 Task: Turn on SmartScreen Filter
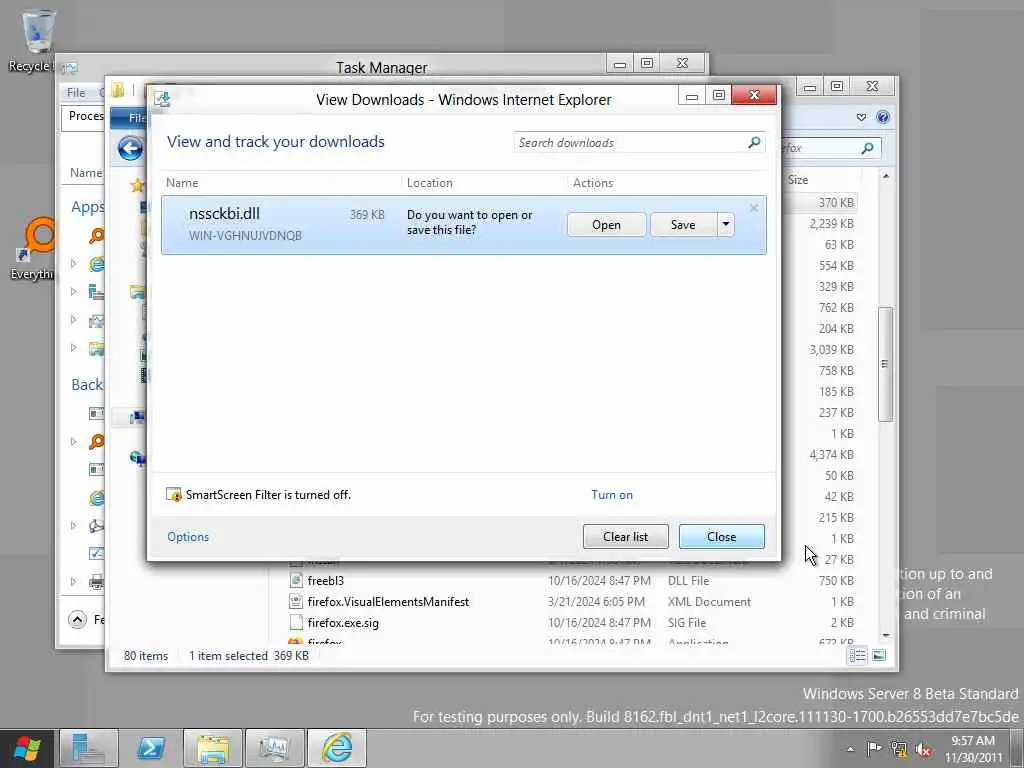click(x=612, y=495)
